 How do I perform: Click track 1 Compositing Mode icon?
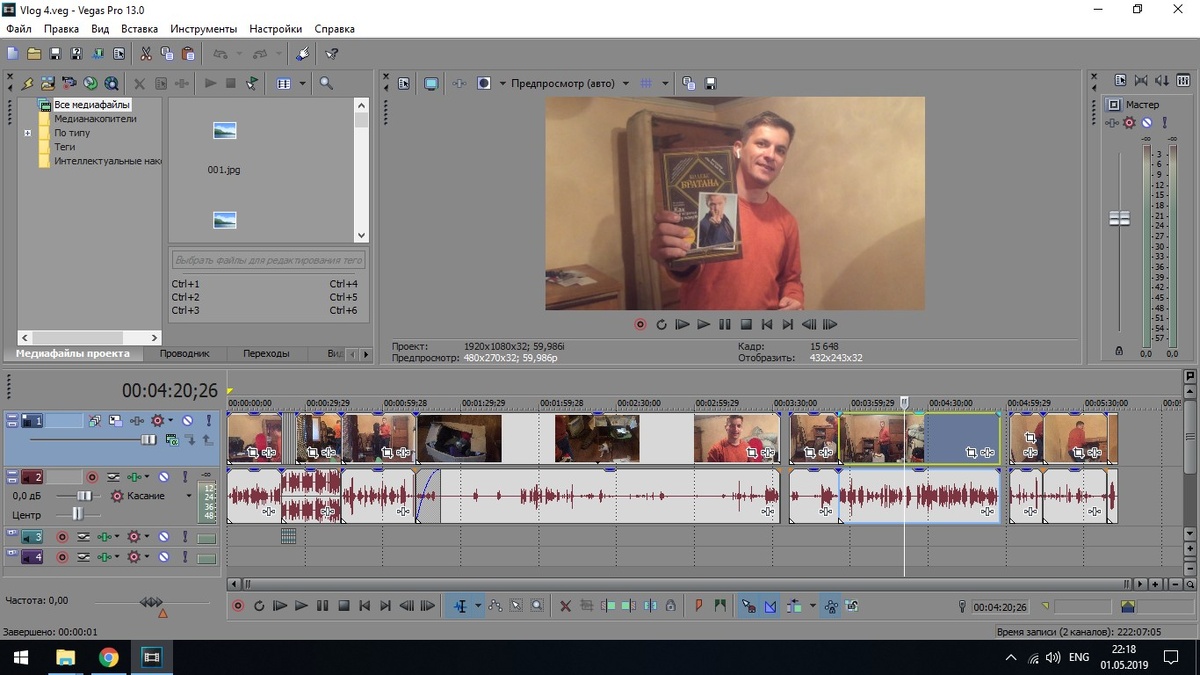[x=172, y=440]
